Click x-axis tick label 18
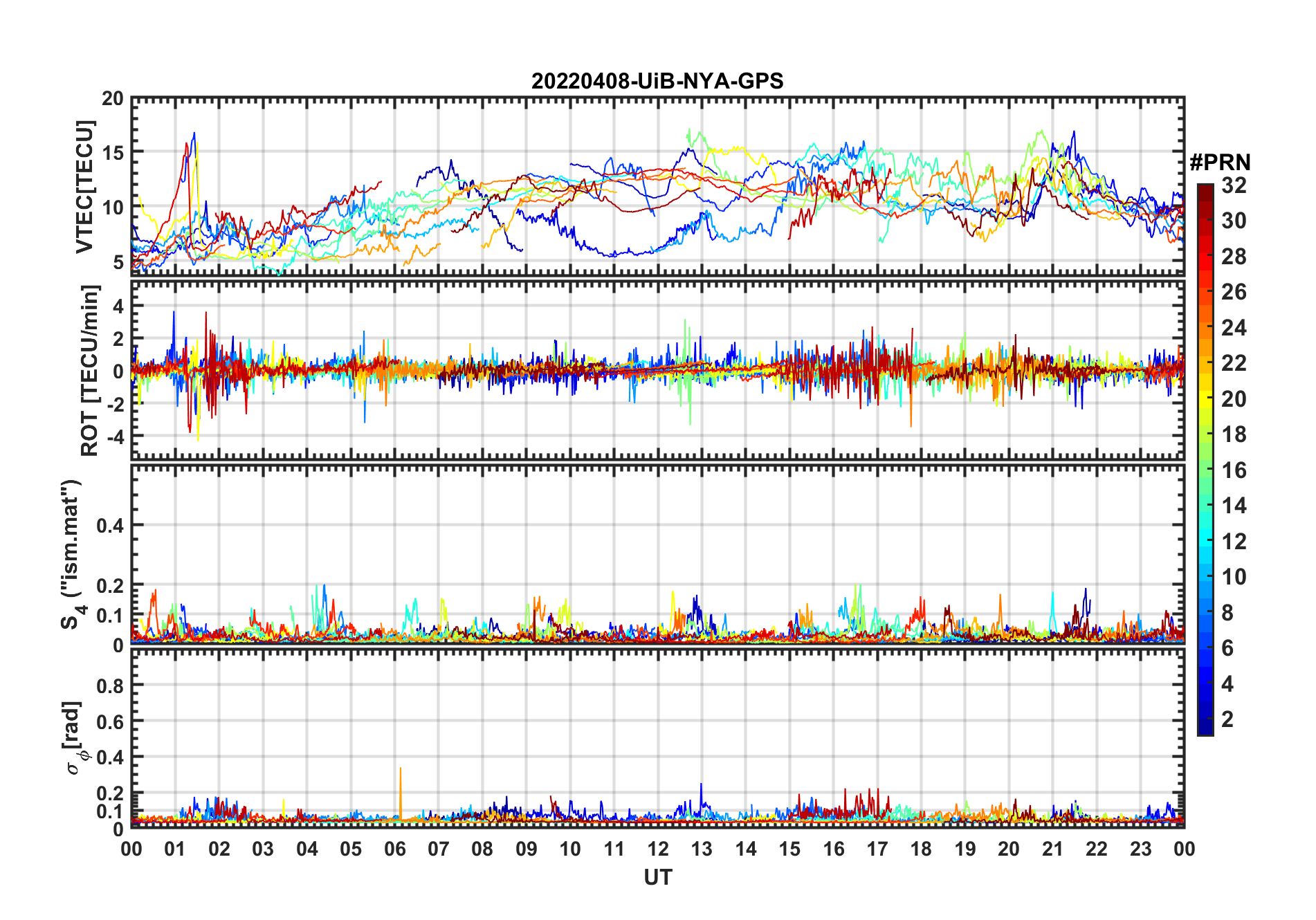The image size is (1316, 920). (x=921, y=849)
